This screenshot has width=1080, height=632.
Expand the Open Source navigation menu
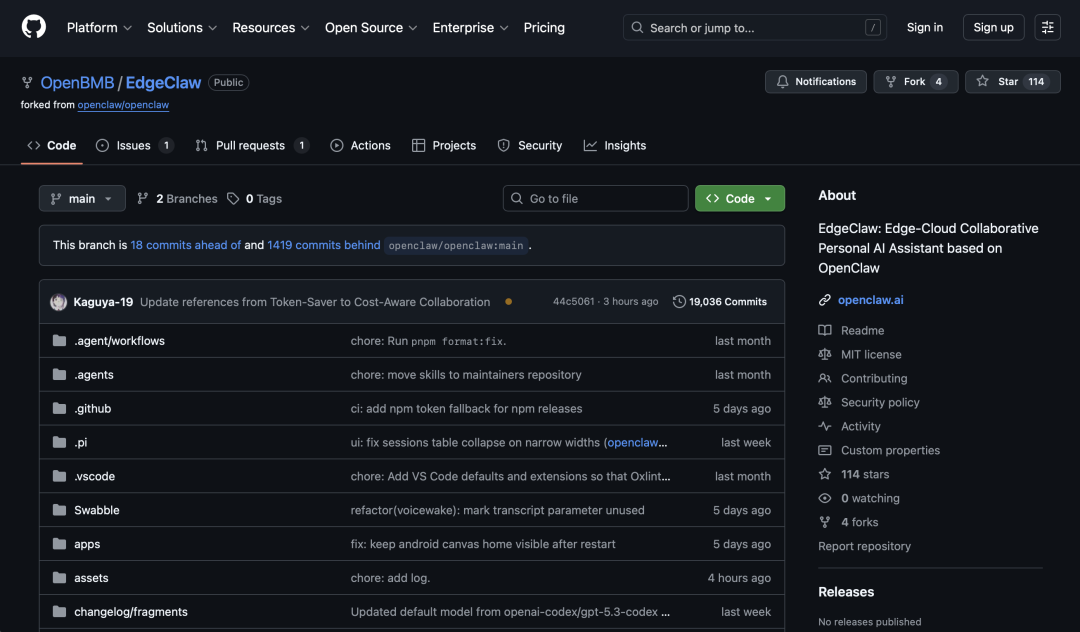coord(371,28)
